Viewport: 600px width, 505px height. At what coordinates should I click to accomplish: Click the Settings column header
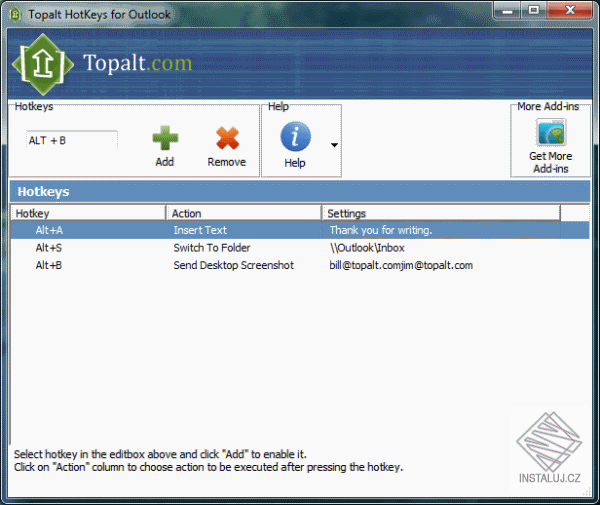pyautogui.click(x=441, y=213)
